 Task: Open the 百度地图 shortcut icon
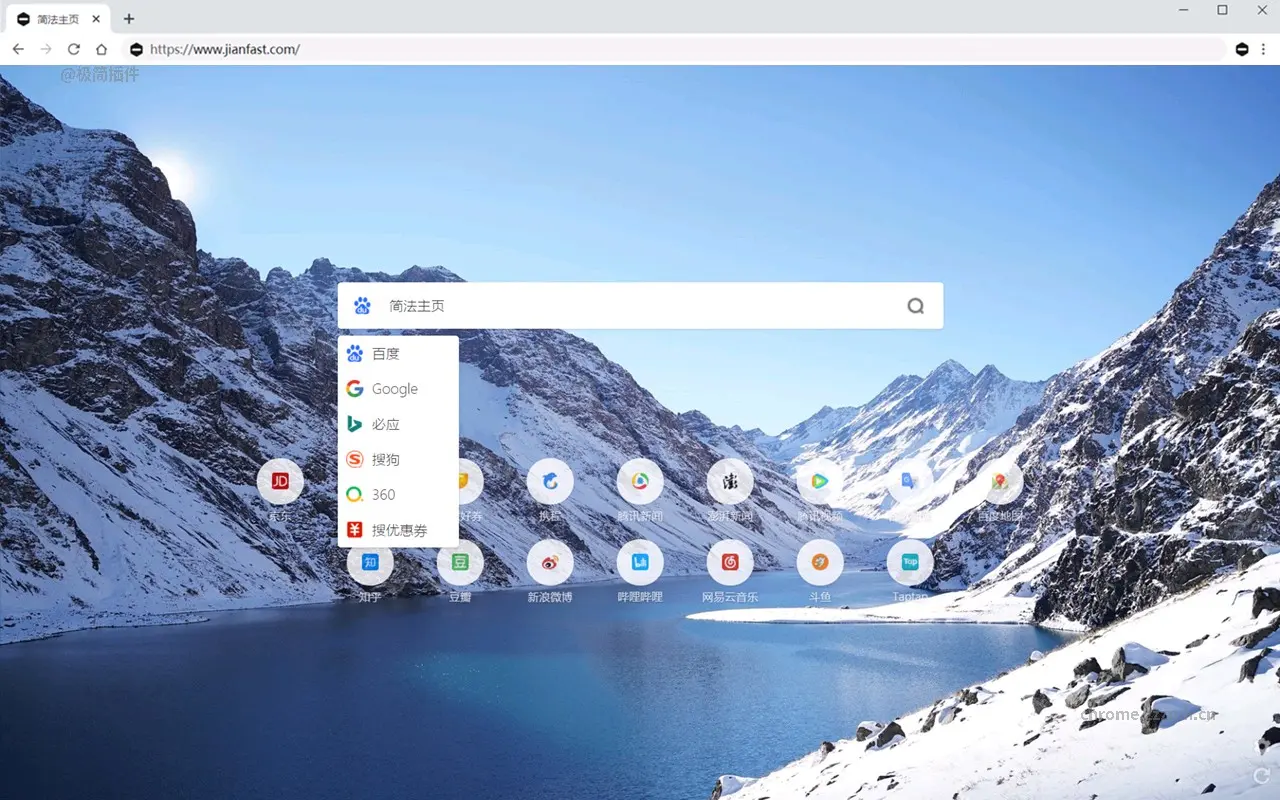(1000, 482)
